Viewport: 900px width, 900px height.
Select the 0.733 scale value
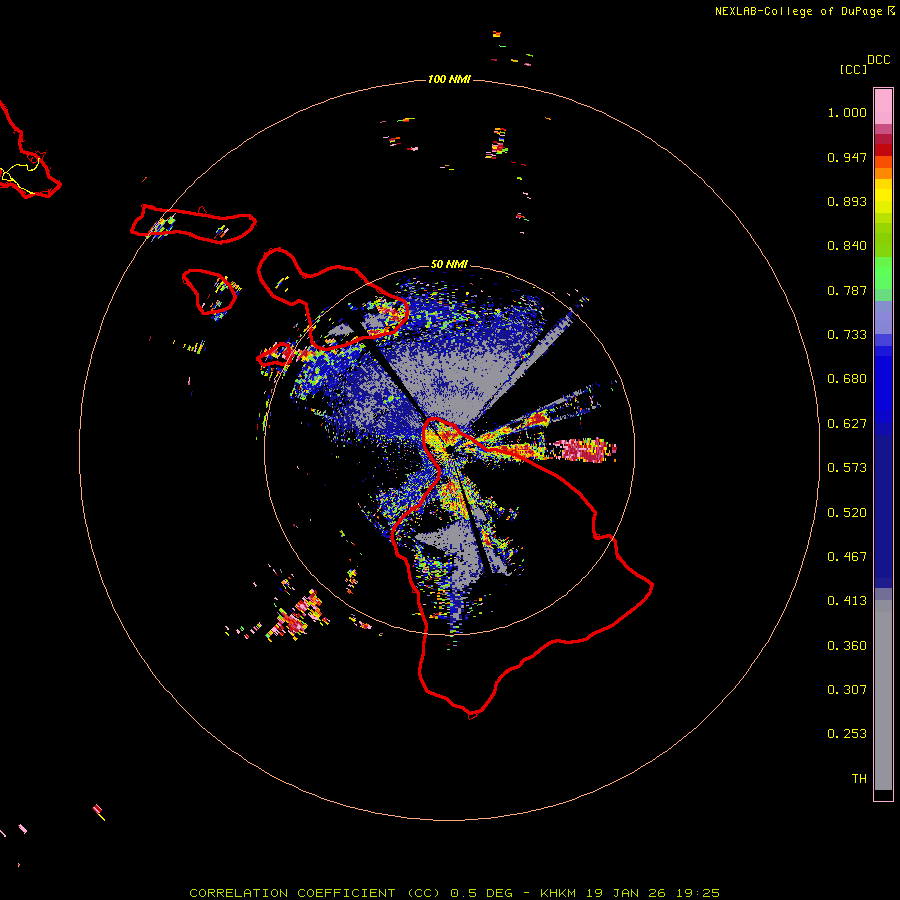(847, 335)
